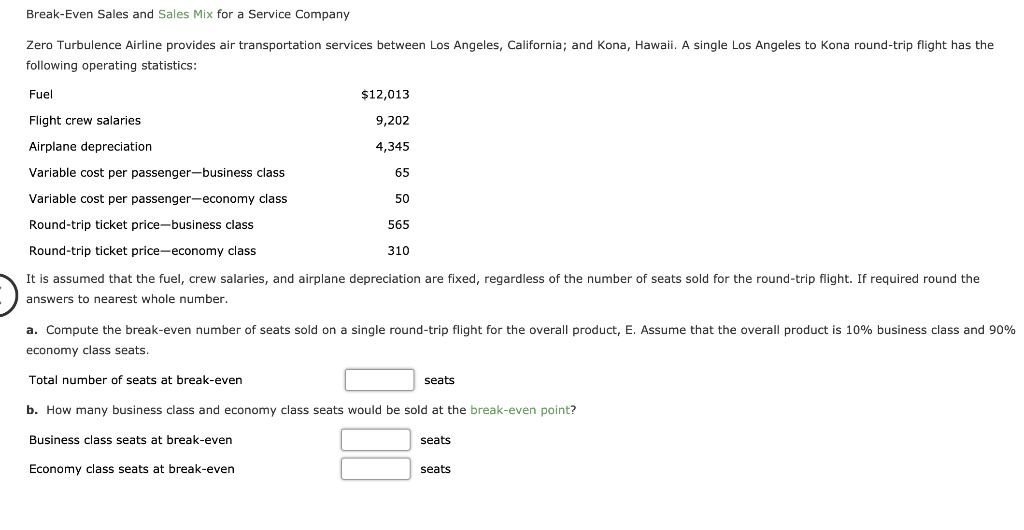This screenshot has width=1024, height=530.
Task: Click the Economy class seats at break-even field
Action: pyautogui.click(x=376, y=469)
